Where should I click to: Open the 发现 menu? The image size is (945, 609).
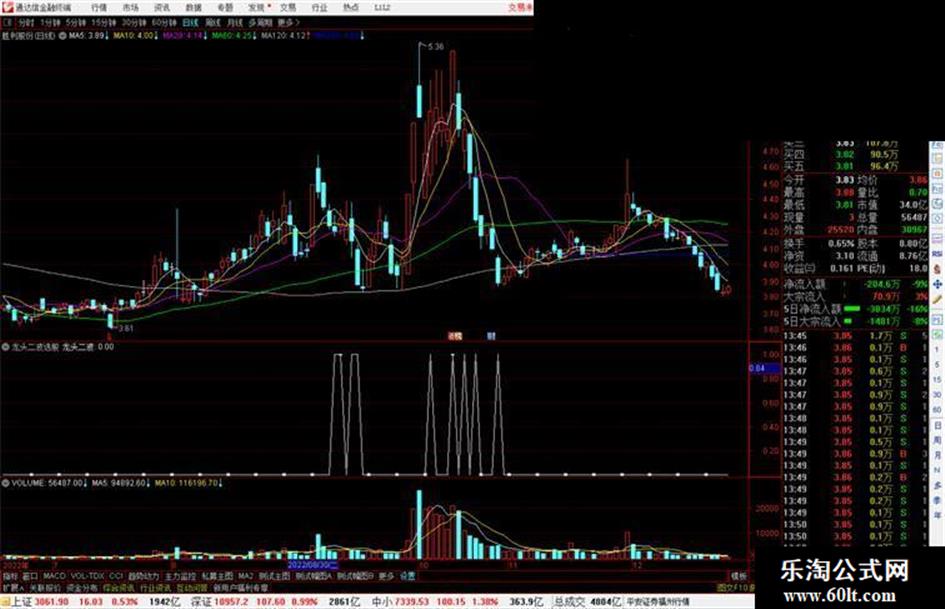click(257, 8)
